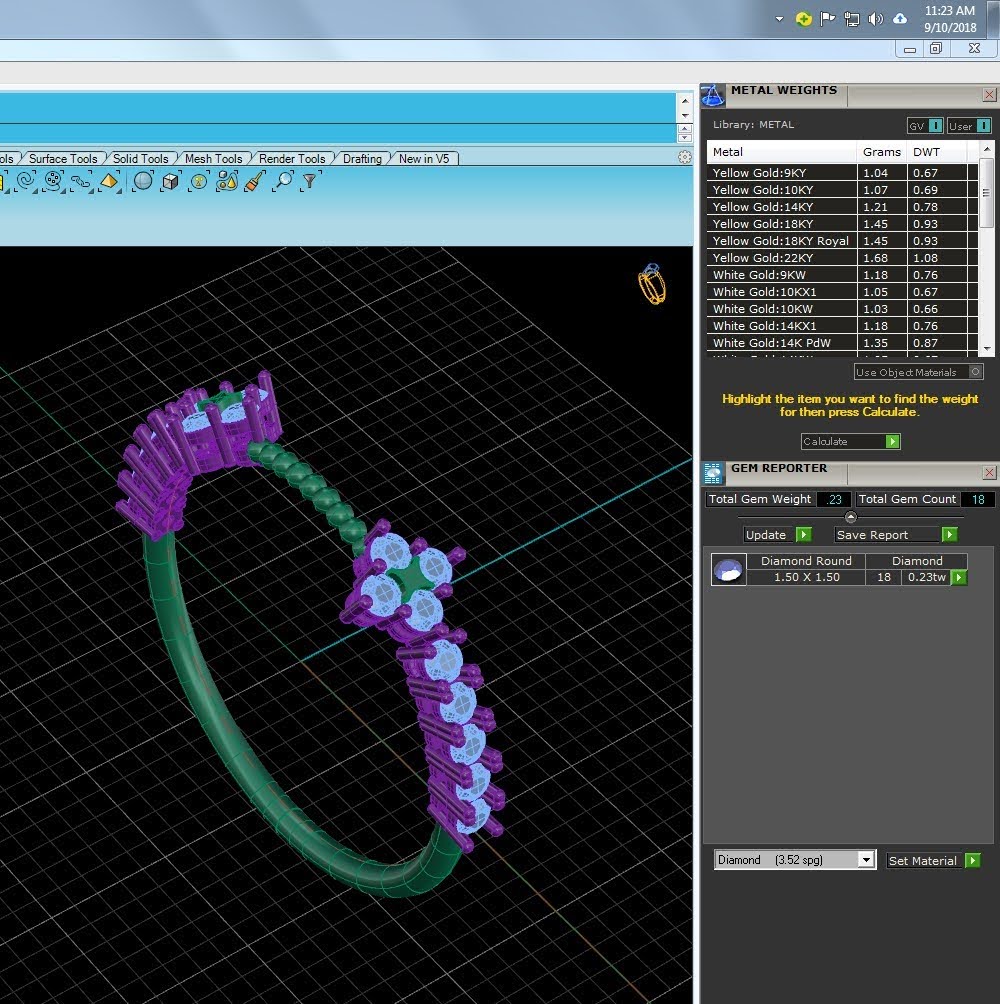The image size is (1000, 1004).
Task: Select the Yellow Gold:14KY row
Action: click(x=842, y=207)
